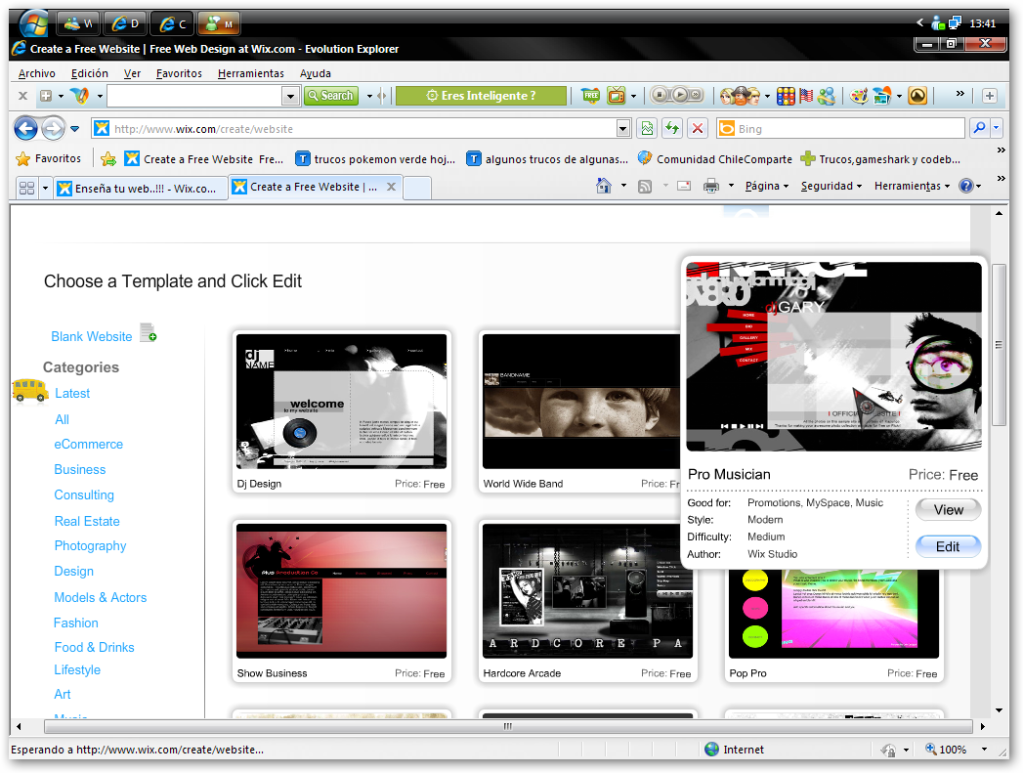Click the Blank Website link
This screenshot has width=1023, height=773.
click(91, 337)
